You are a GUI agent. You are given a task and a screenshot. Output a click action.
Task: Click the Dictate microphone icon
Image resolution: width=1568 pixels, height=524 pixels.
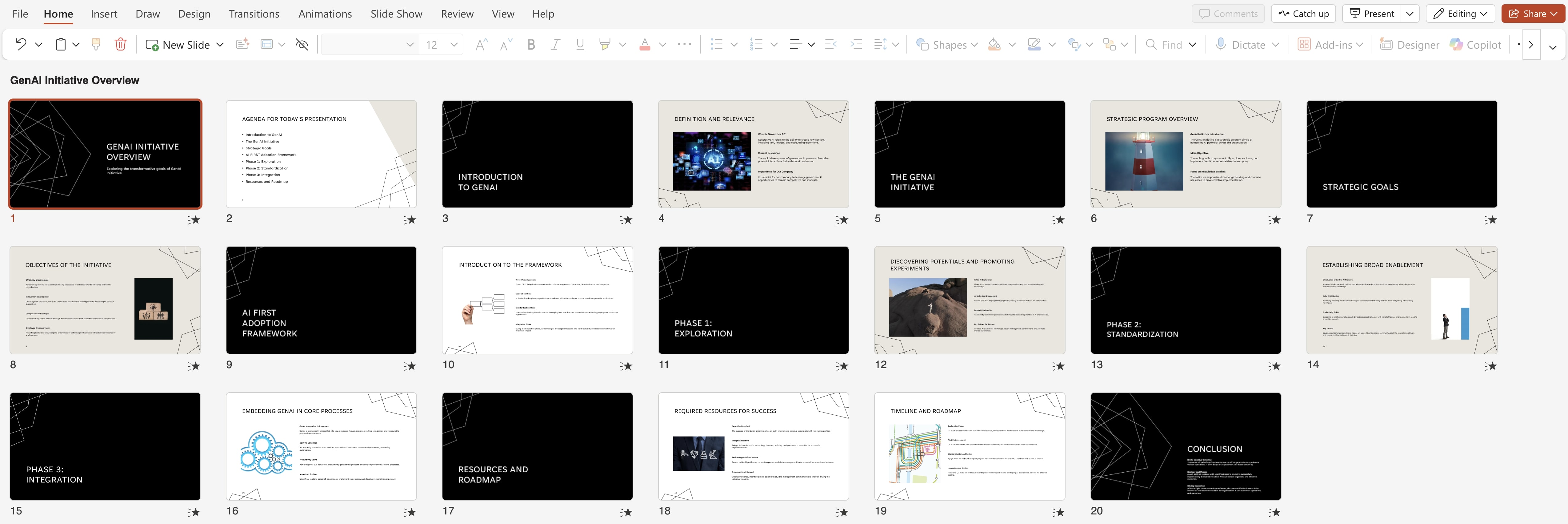(x=1220, y=44)
